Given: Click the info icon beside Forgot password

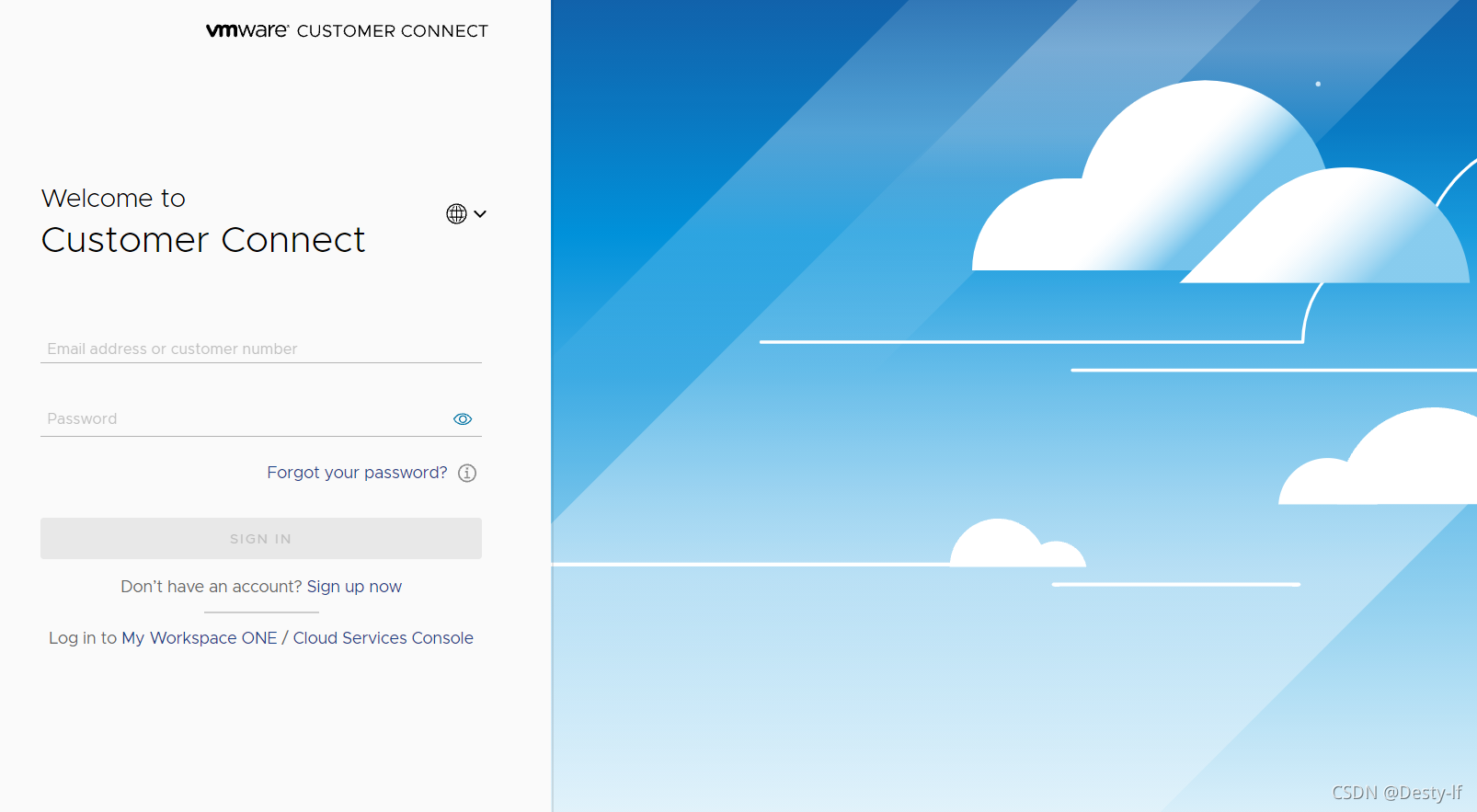Looking at the screenshot, I should click(467, 473).
